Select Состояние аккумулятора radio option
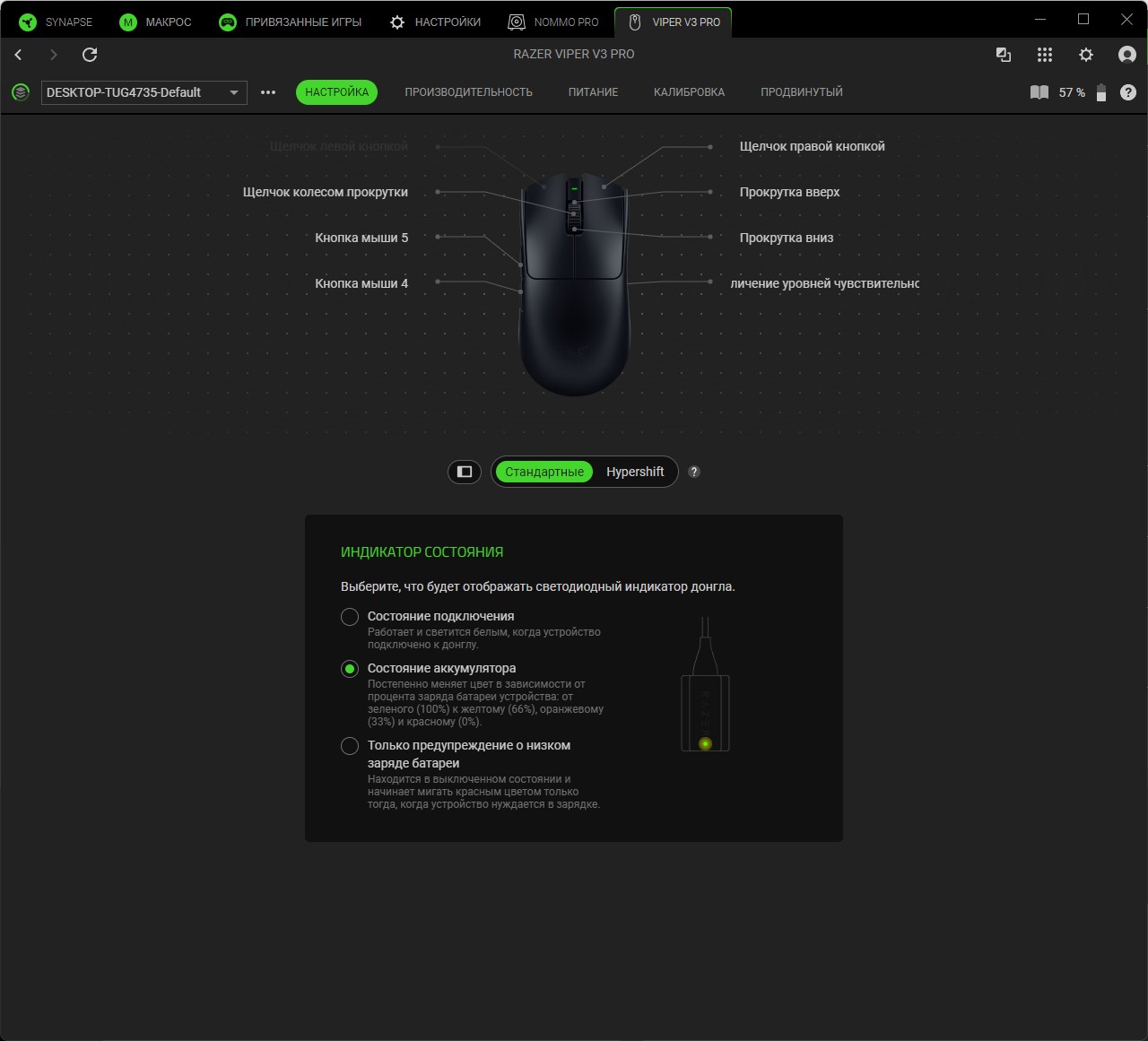The image size is (1148, 1041). coord(350,669)
